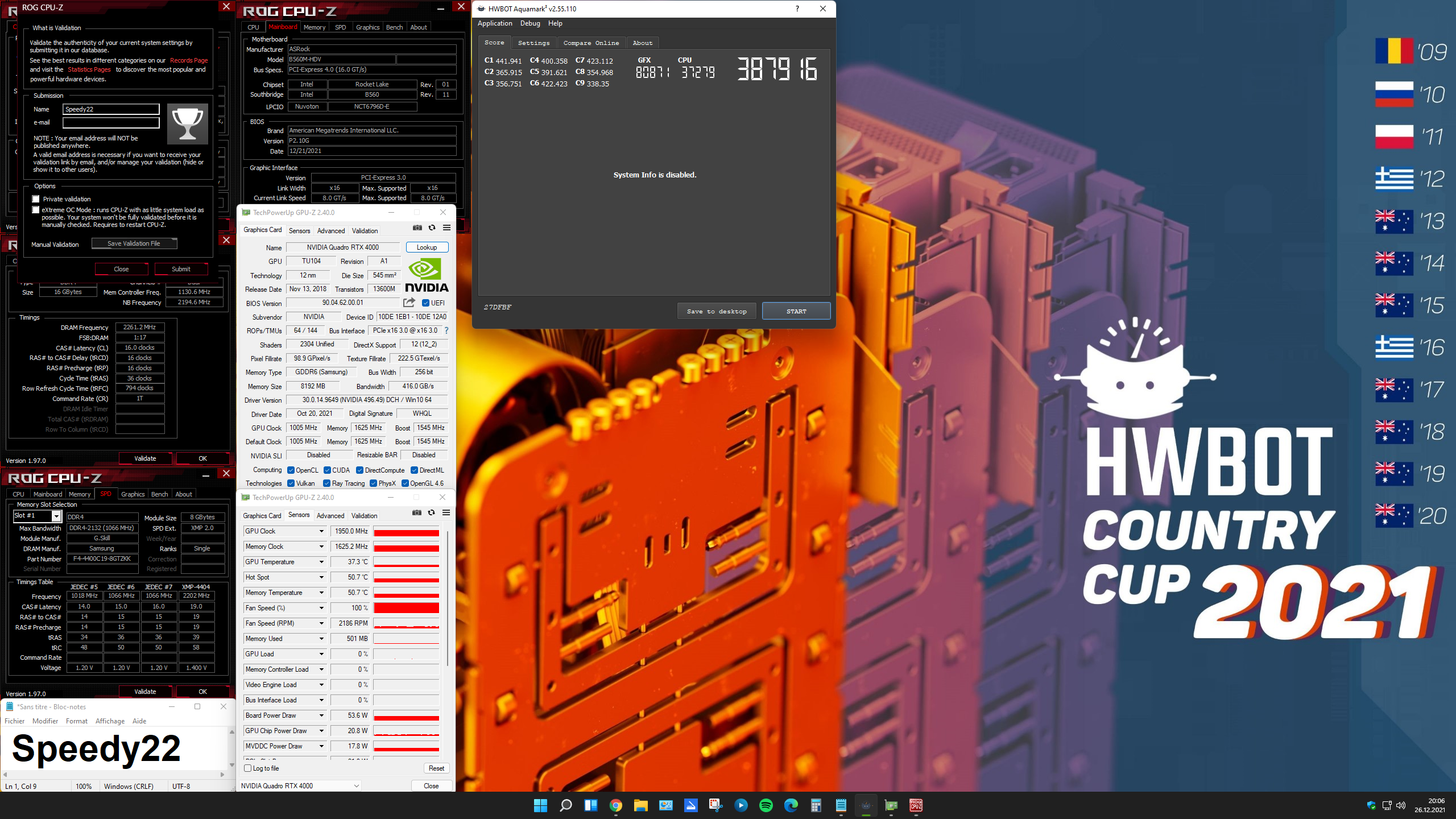The image size is (1456, 819).
Task: Expand the GPU Load sensor dropdown
Action: click(321, 654)
